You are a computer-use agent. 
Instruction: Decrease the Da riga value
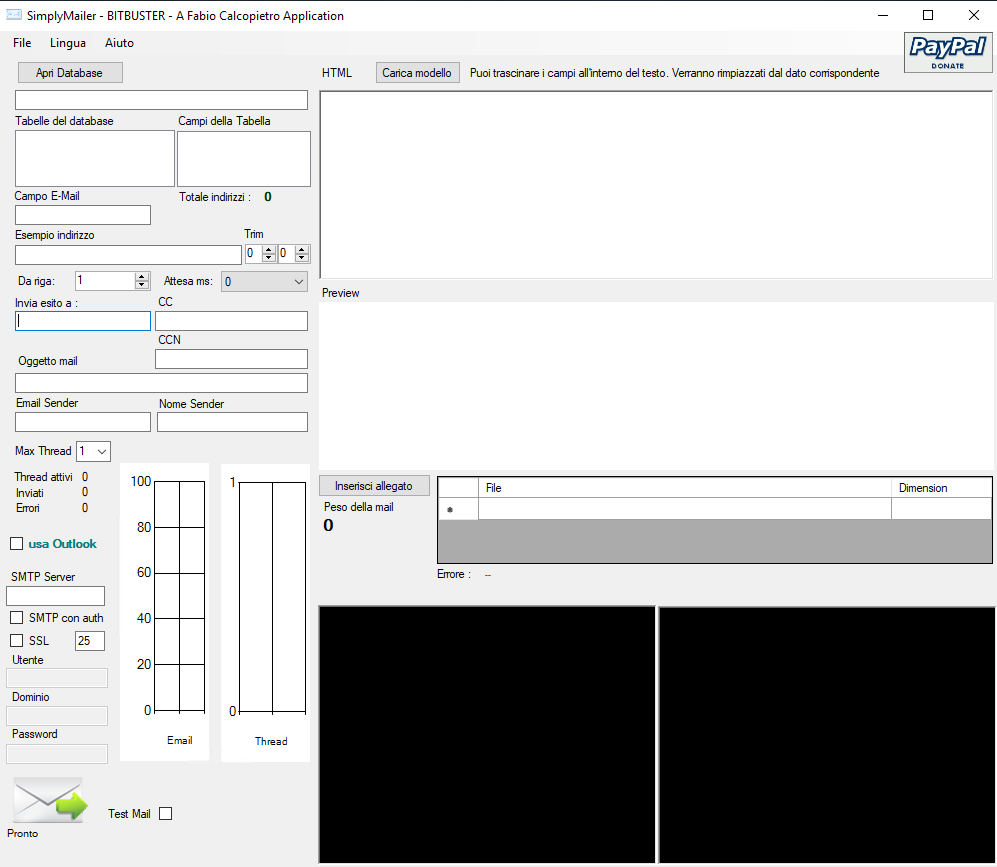pyautogui.click(x=142, y=285)
